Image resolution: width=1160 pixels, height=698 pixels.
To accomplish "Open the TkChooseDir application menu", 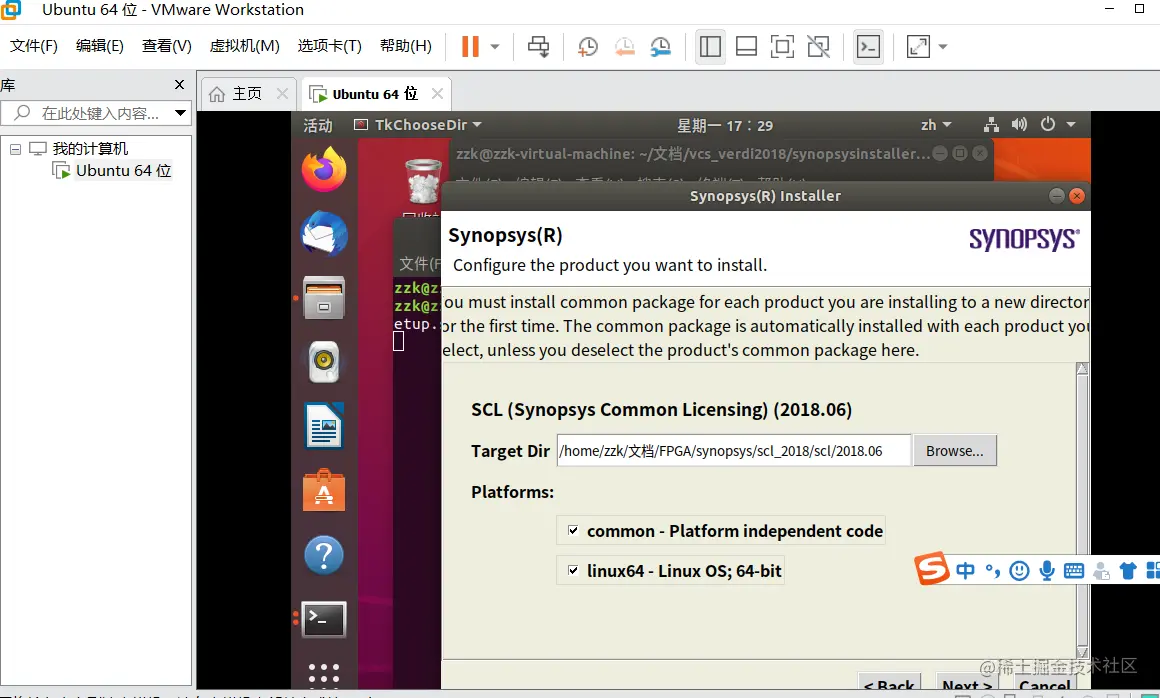I will tap(418, 125).
